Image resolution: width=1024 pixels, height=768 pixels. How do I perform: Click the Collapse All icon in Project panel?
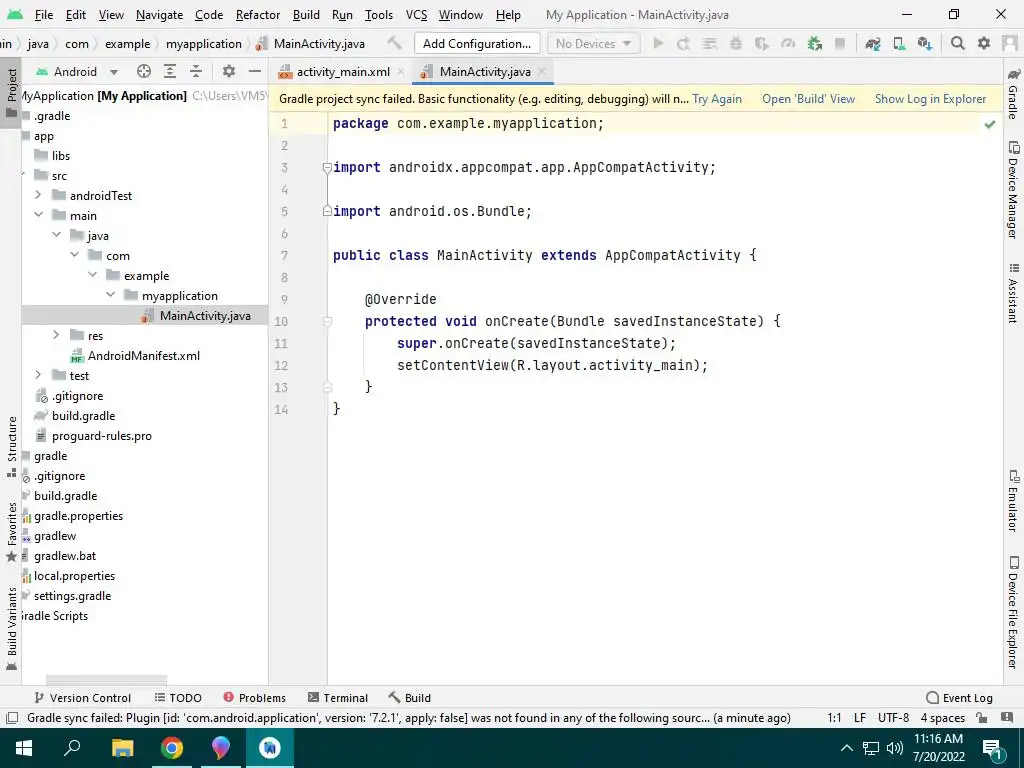tap(196, 71)
